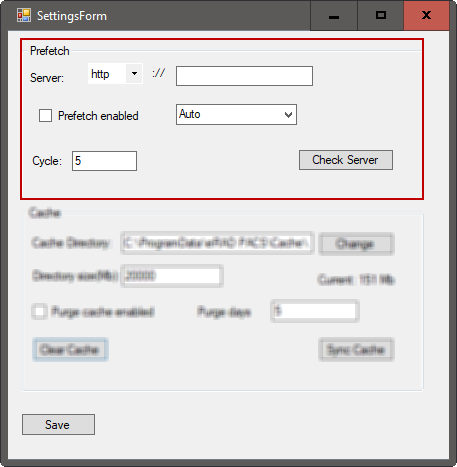Focus the Server address text field
457x467 pixels.
(244, 76)
